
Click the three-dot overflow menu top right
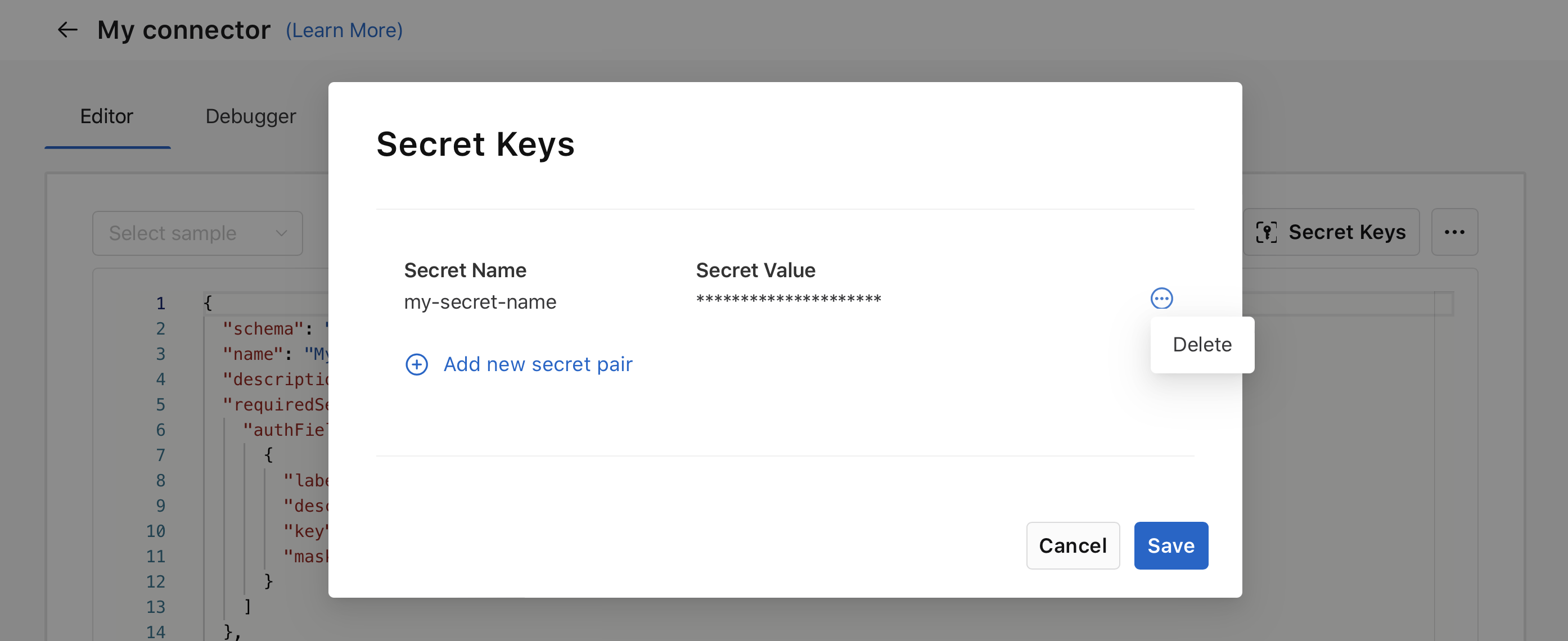click(x=1456, y=232)
